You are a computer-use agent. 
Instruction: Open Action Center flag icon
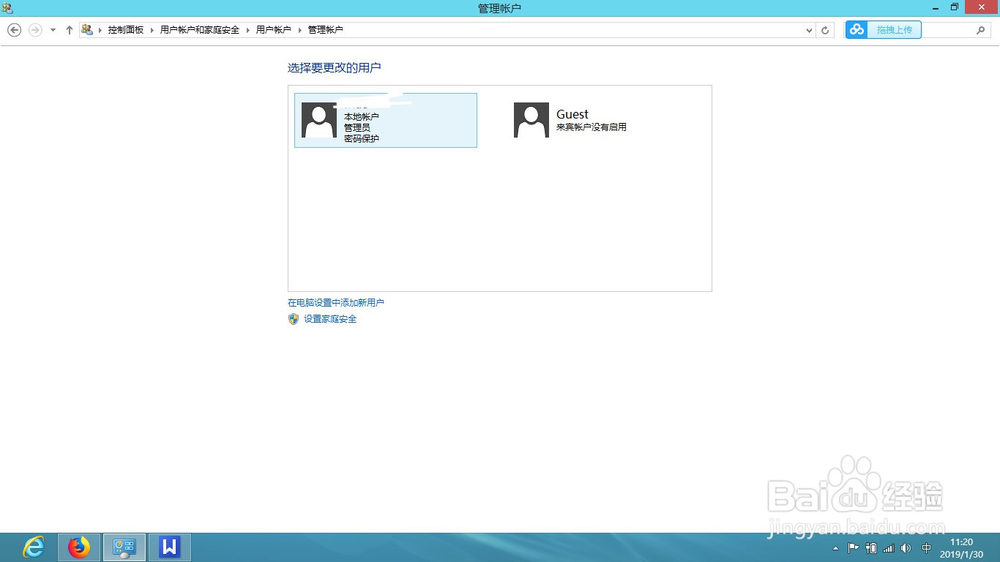853,548
